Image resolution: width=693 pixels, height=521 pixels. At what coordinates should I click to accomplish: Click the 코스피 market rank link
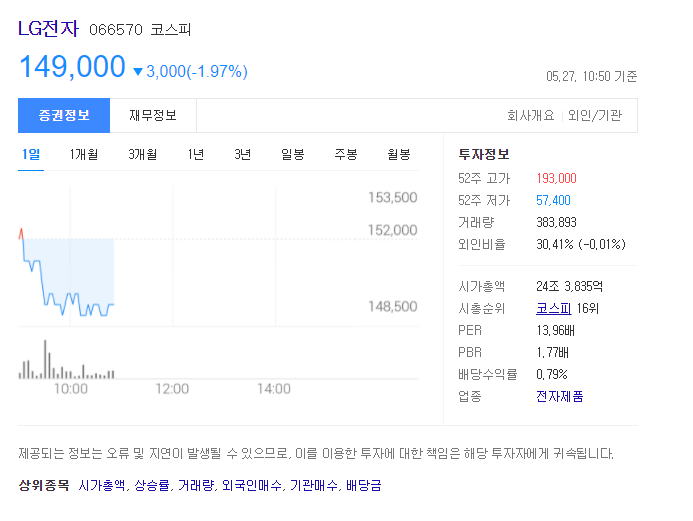point(553,308)
